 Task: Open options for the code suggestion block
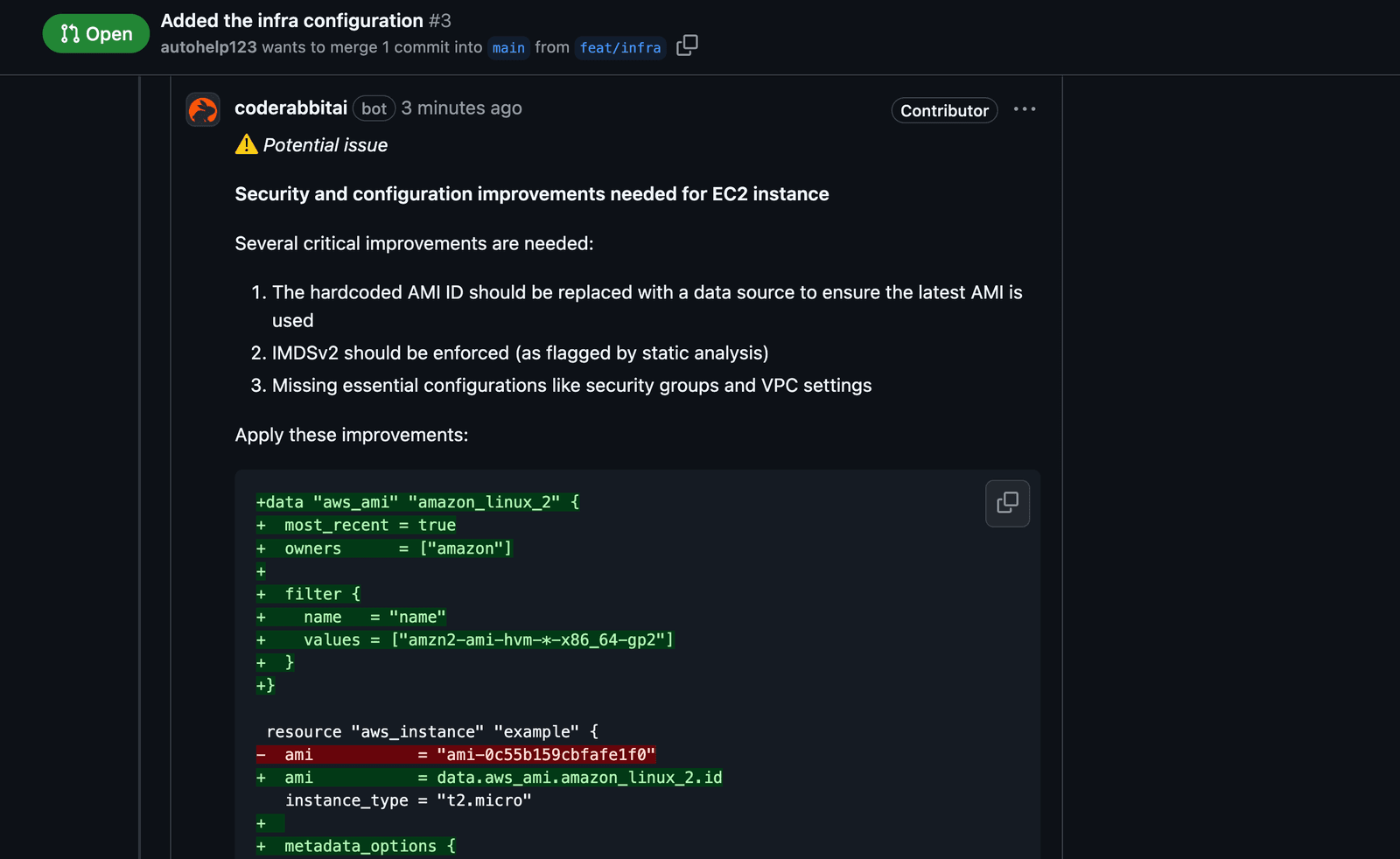[1007, 504]
